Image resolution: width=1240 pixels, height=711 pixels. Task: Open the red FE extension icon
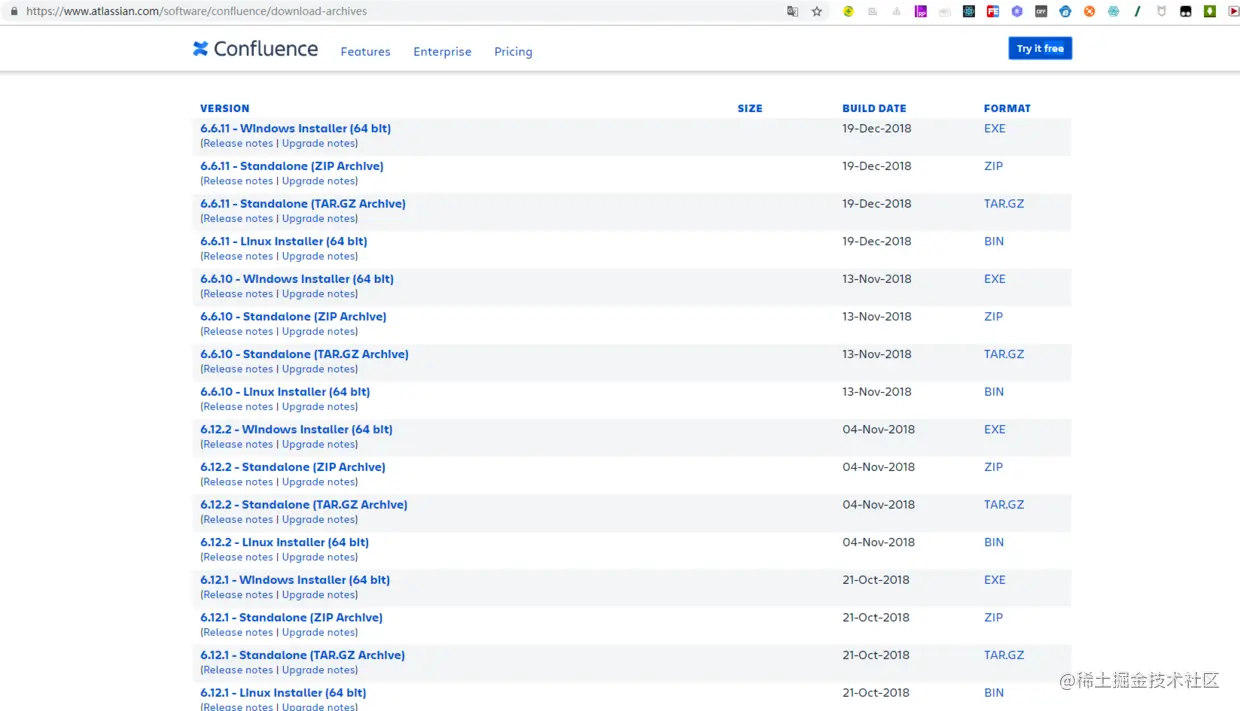993,11
